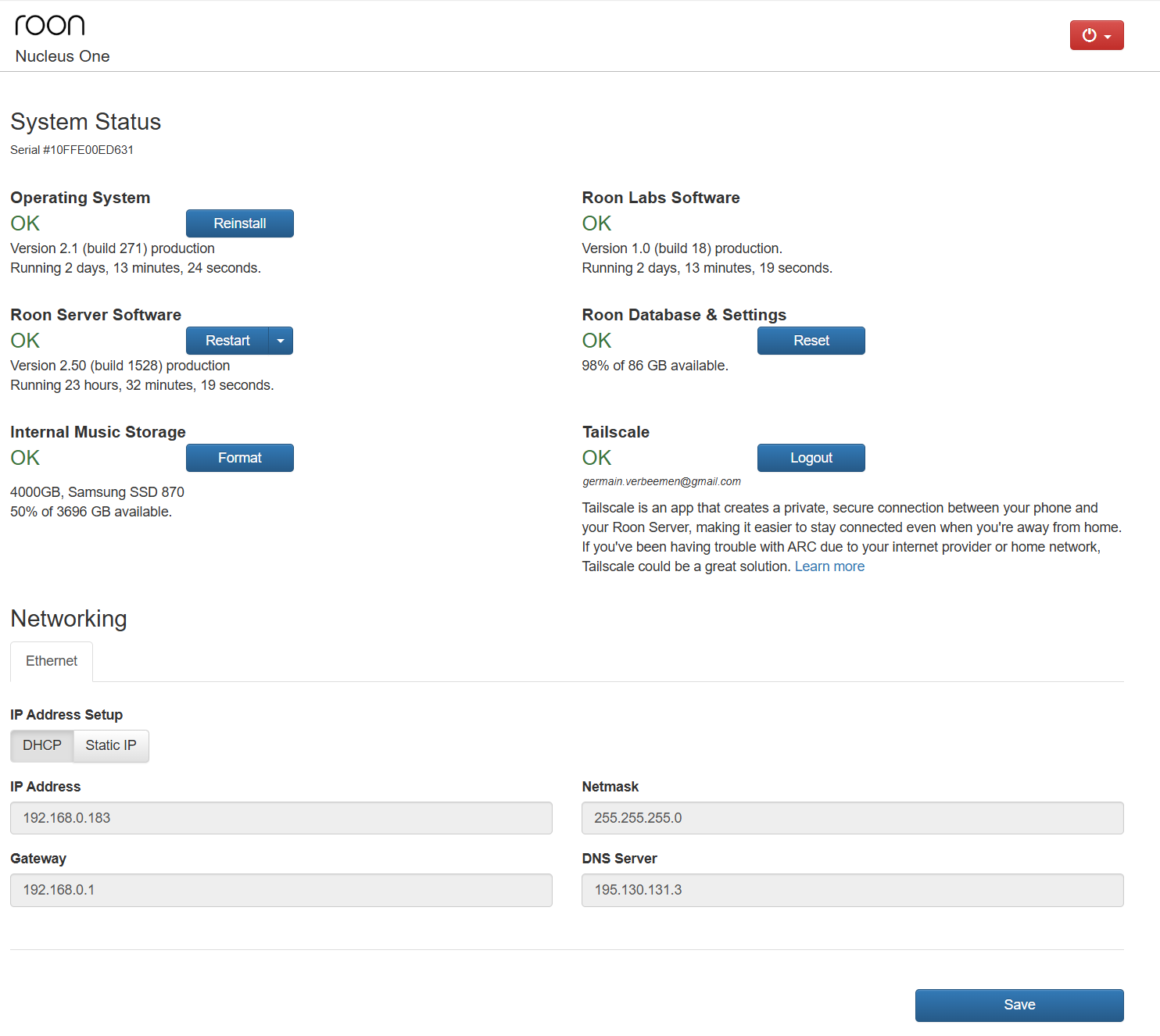The width and height of the screenshot is (1160, 1036).
Task: Click the DNS Server field 195.130.131.3
Action: [x=853, y=890]
